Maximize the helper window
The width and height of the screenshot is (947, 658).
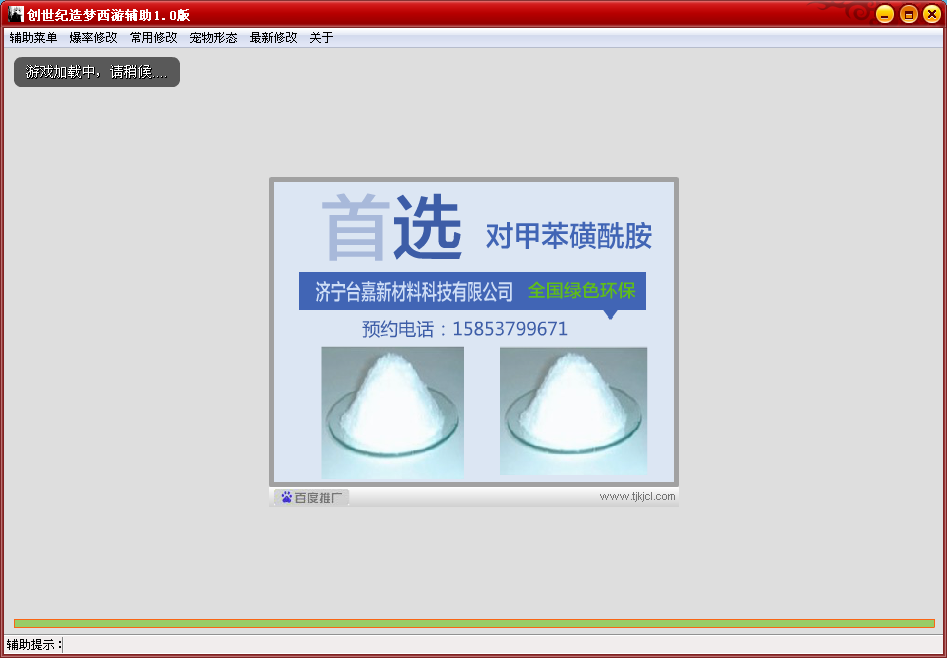[x=908, y=14]
